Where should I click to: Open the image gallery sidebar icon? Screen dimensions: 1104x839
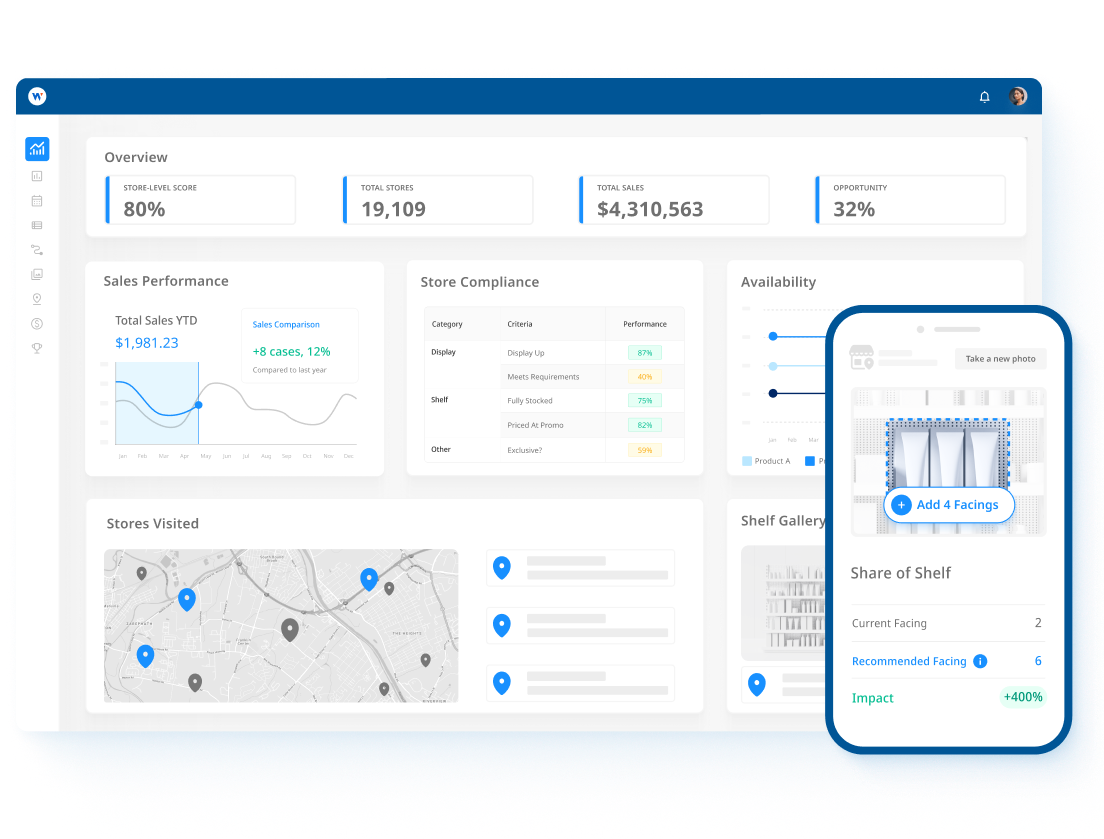pos(37,274)
